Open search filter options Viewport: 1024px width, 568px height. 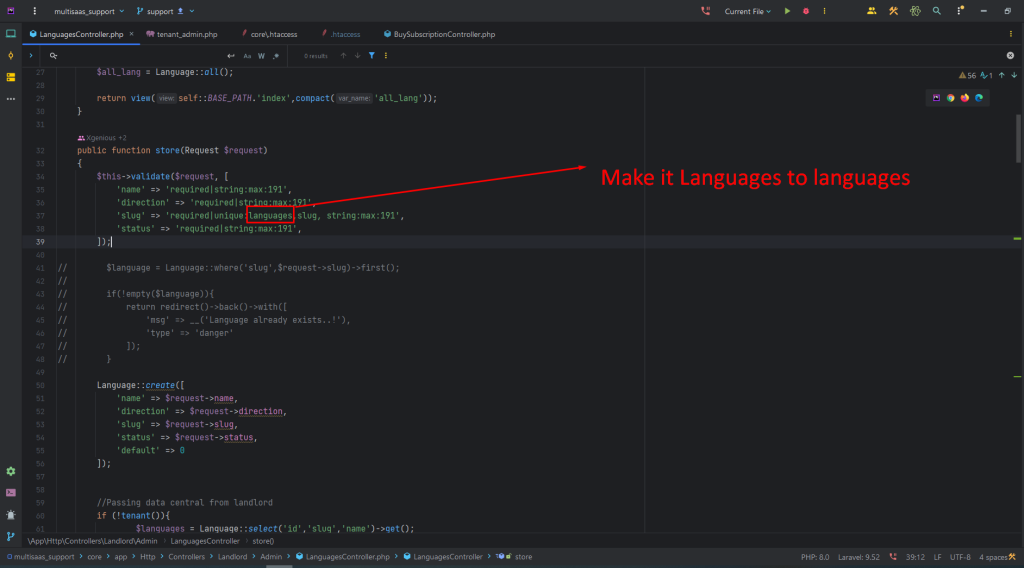click(x=372, y=56)
